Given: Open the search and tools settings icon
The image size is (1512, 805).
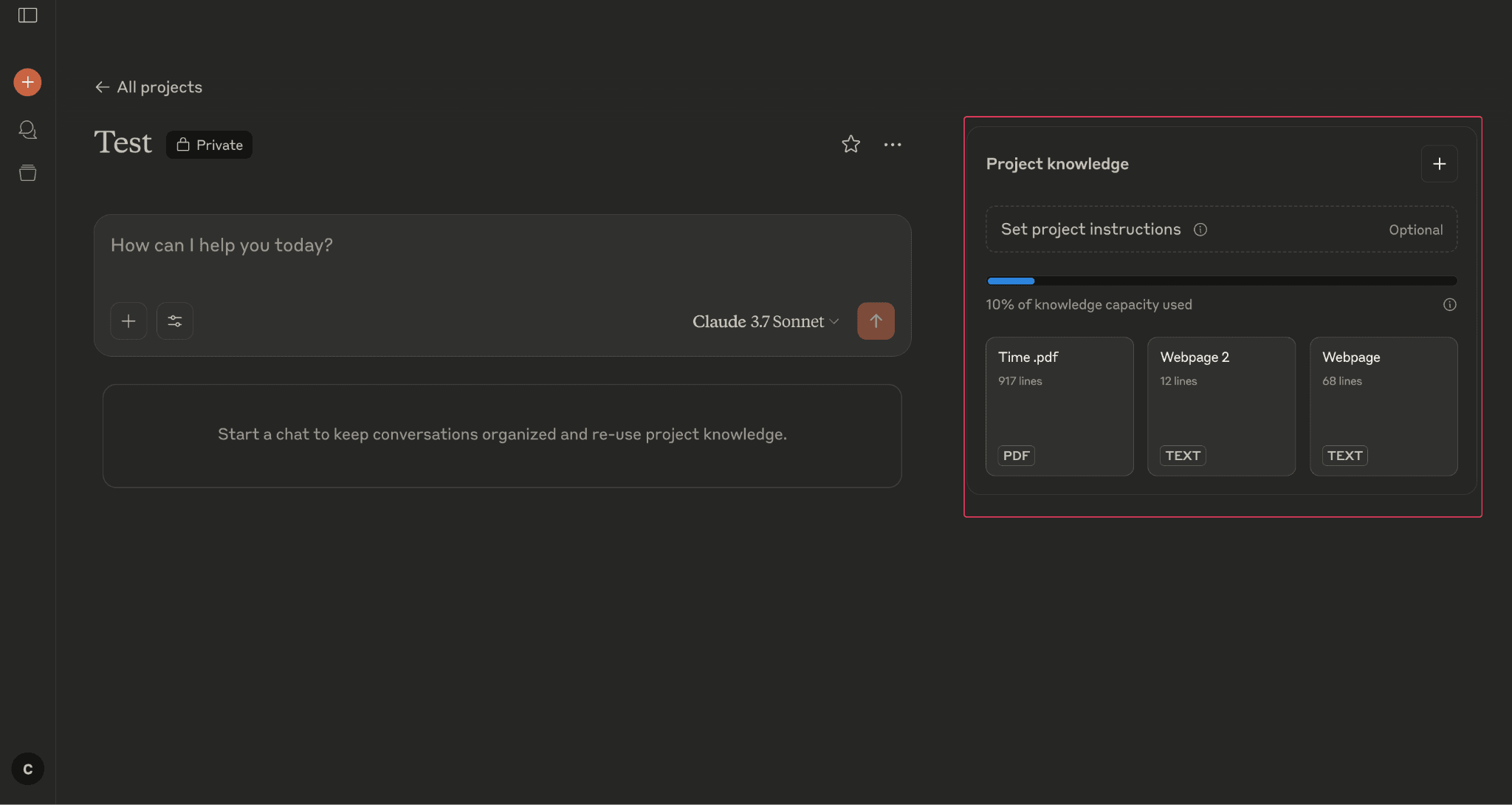Looking at the screenshot, I should (x=175, y=321).
